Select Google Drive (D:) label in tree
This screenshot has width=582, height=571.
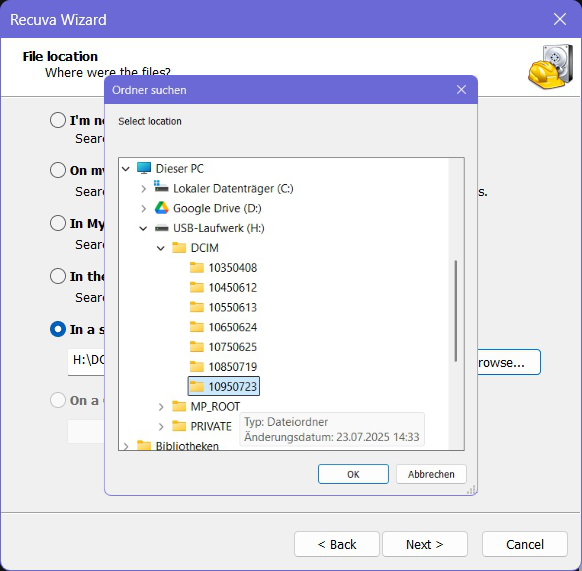click(x=217, y=208)
